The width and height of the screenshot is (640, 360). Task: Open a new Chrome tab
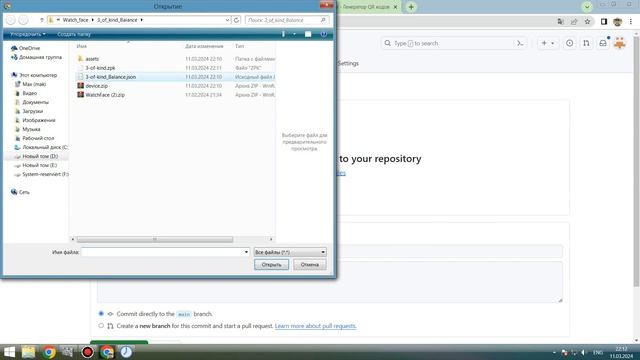coord(411,7)
